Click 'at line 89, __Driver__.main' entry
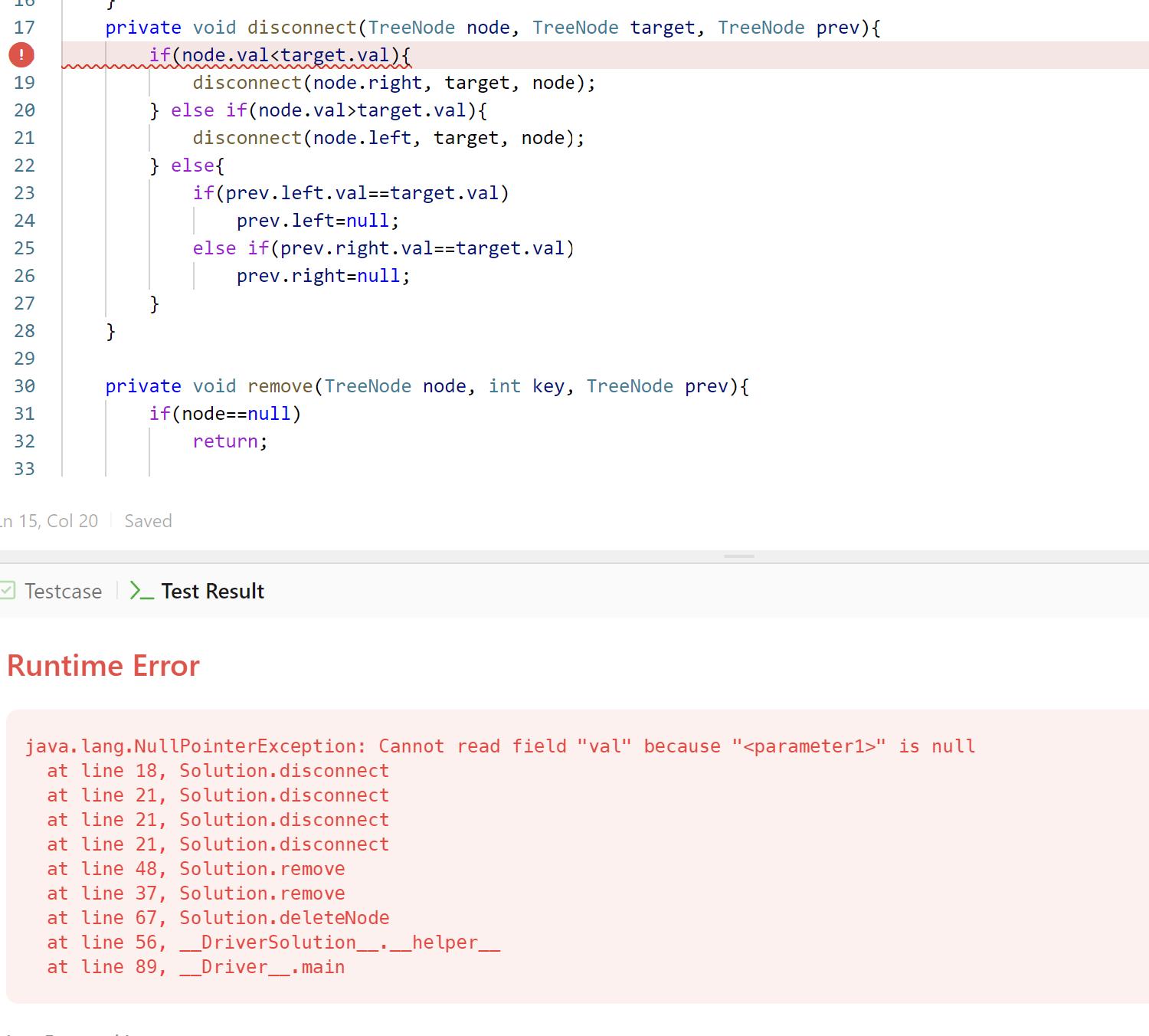The height and width of the screenshot is (1036, 1149). (196, 967)
